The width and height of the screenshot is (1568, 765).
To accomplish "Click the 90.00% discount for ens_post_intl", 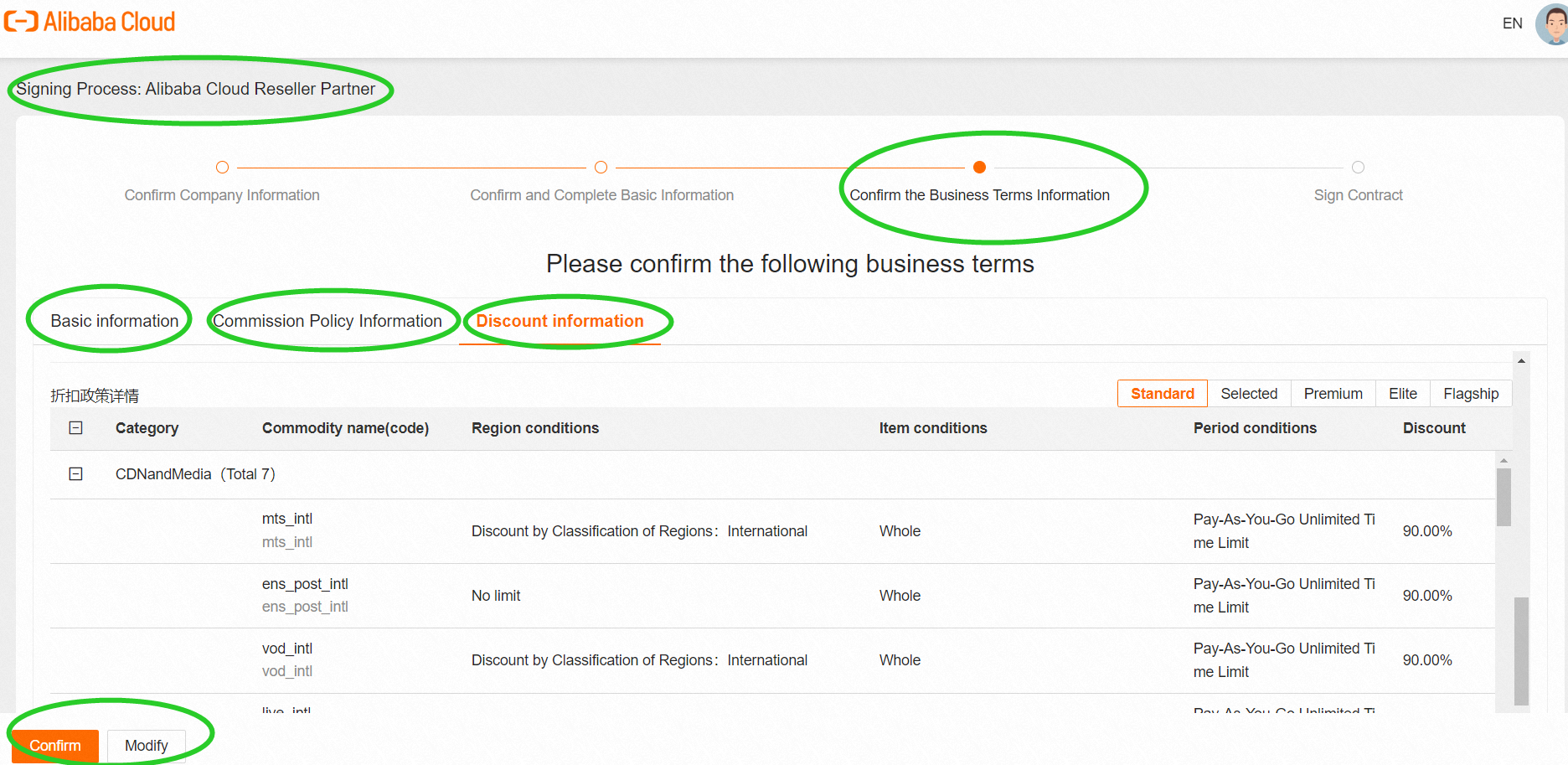I will click(x=1427, y=596).
